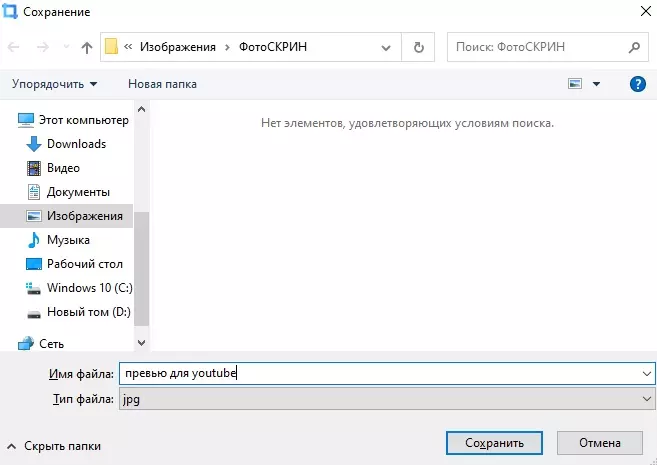Open the Упорядочить menu
657x465 pixels.
[54, 84]
